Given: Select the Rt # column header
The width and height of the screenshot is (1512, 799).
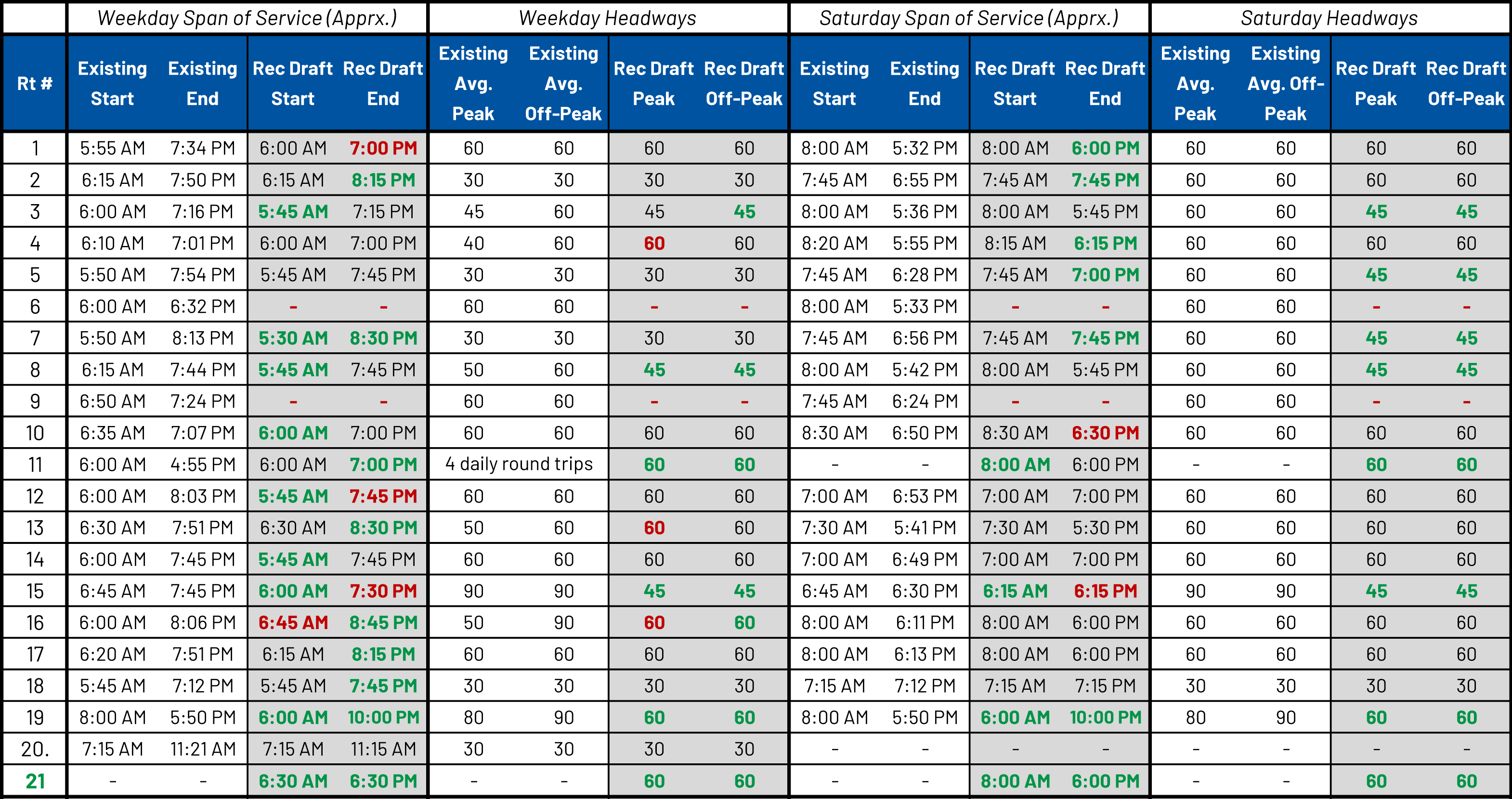Looking at the screenshot, I should pos(34,83).
